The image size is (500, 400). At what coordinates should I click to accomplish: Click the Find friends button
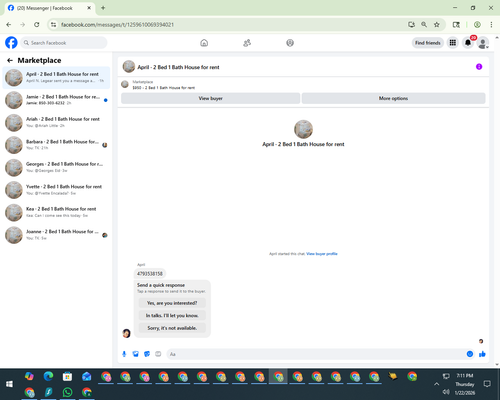click(x=428, y=43)
